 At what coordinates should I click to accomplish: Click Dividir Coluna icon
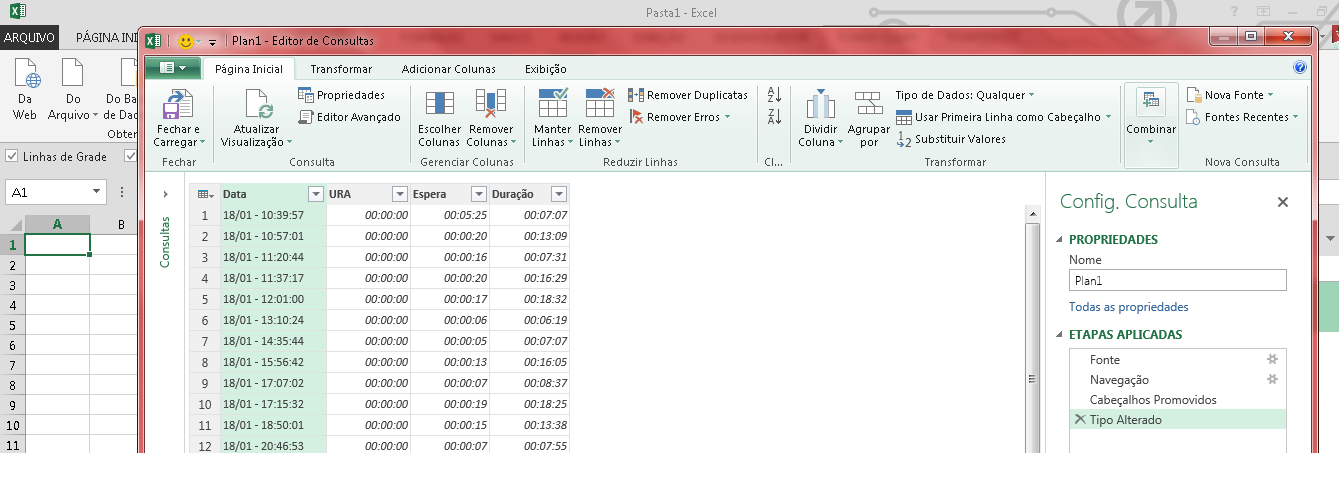point(821,105)
